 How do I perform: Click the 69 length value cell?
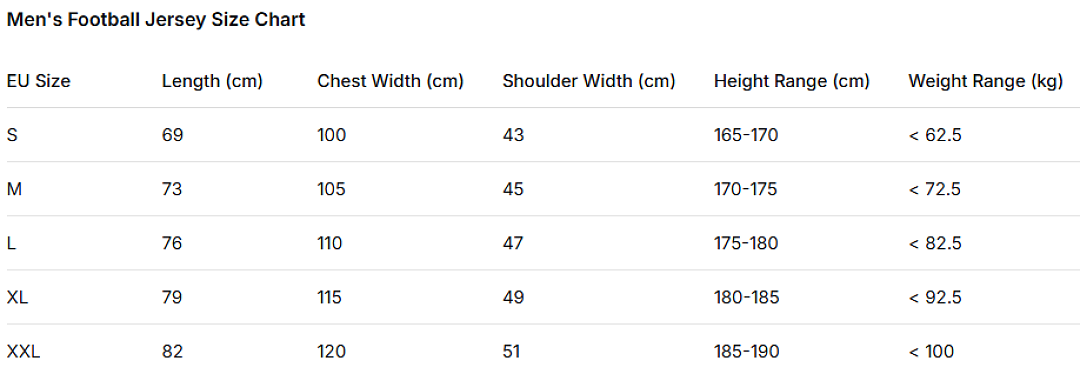172,135
